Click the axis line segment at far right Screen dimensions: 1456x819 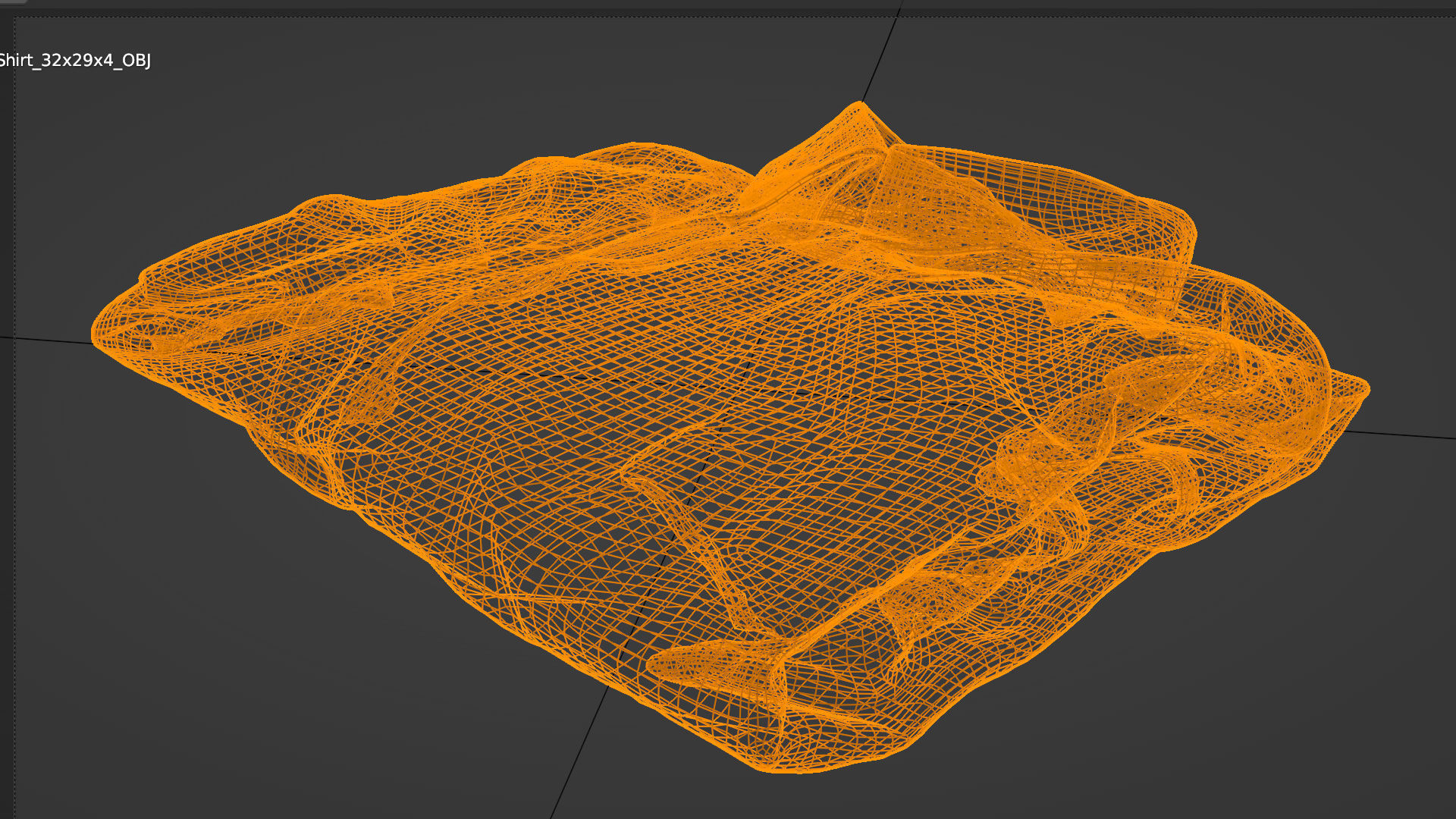pos(1403,435)
